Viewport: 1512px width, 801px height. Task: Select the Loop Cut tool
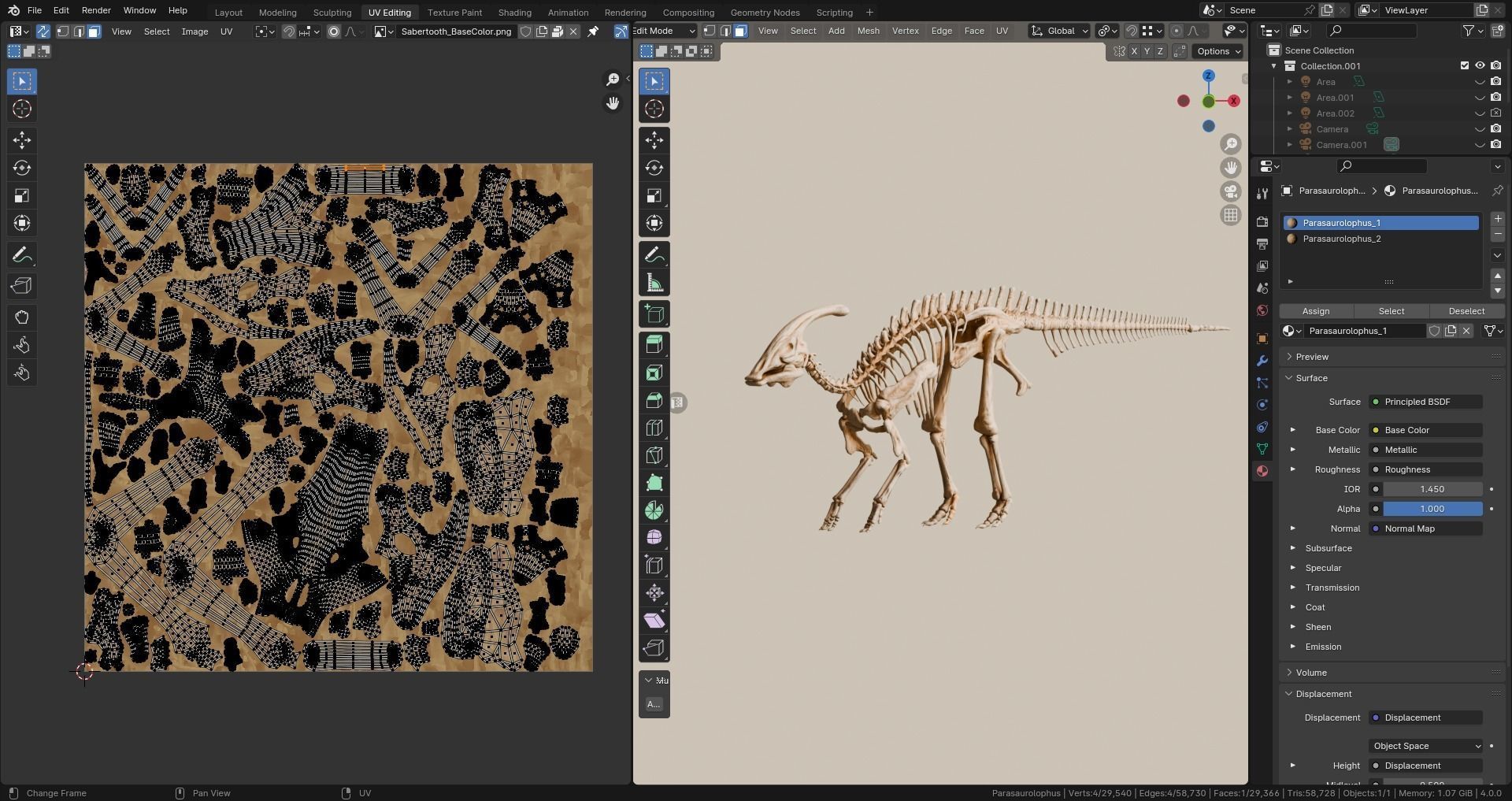[654, 428]
